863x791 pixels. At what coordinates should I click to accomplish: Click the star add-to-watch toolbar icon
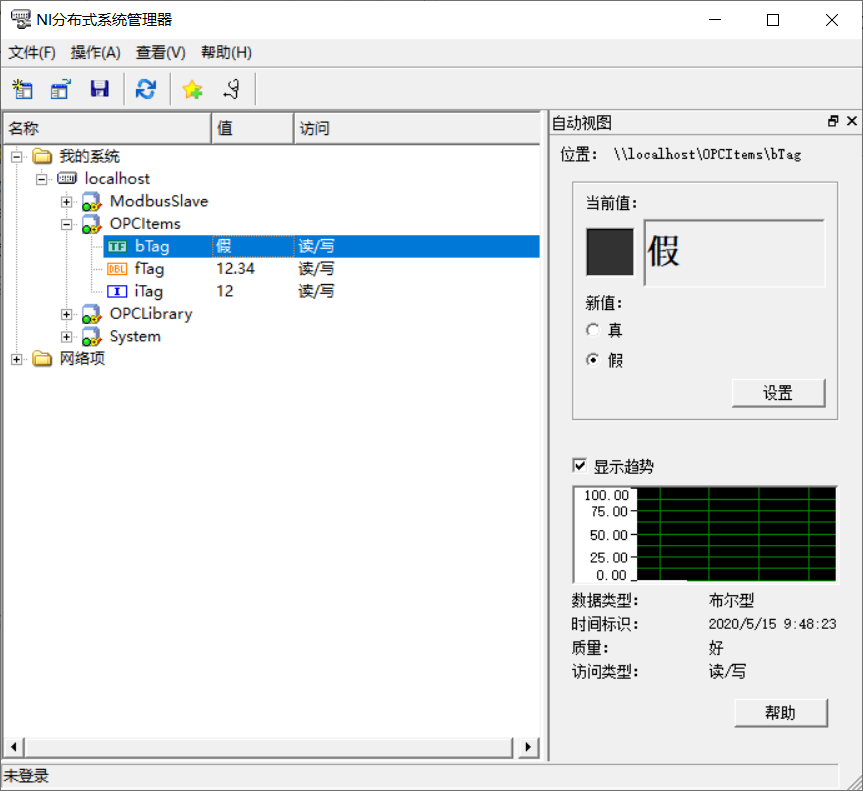pyautogui.click(x=192, y=89)
